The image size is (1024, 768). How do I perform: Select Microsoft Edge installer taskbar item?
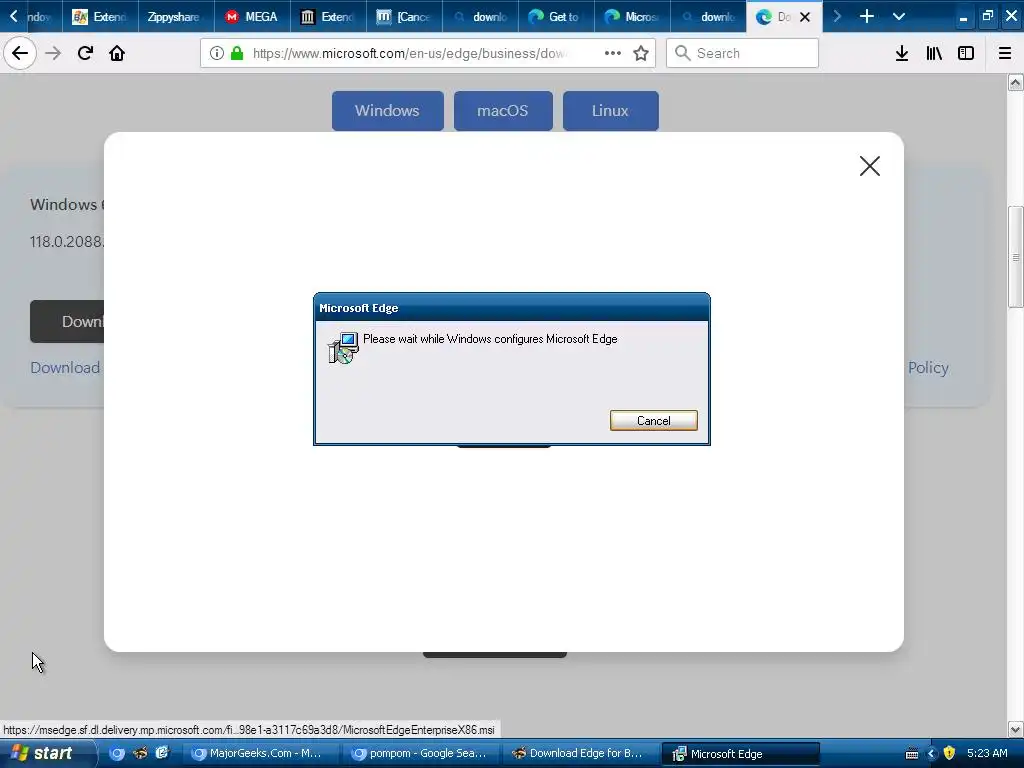[741, 754]
